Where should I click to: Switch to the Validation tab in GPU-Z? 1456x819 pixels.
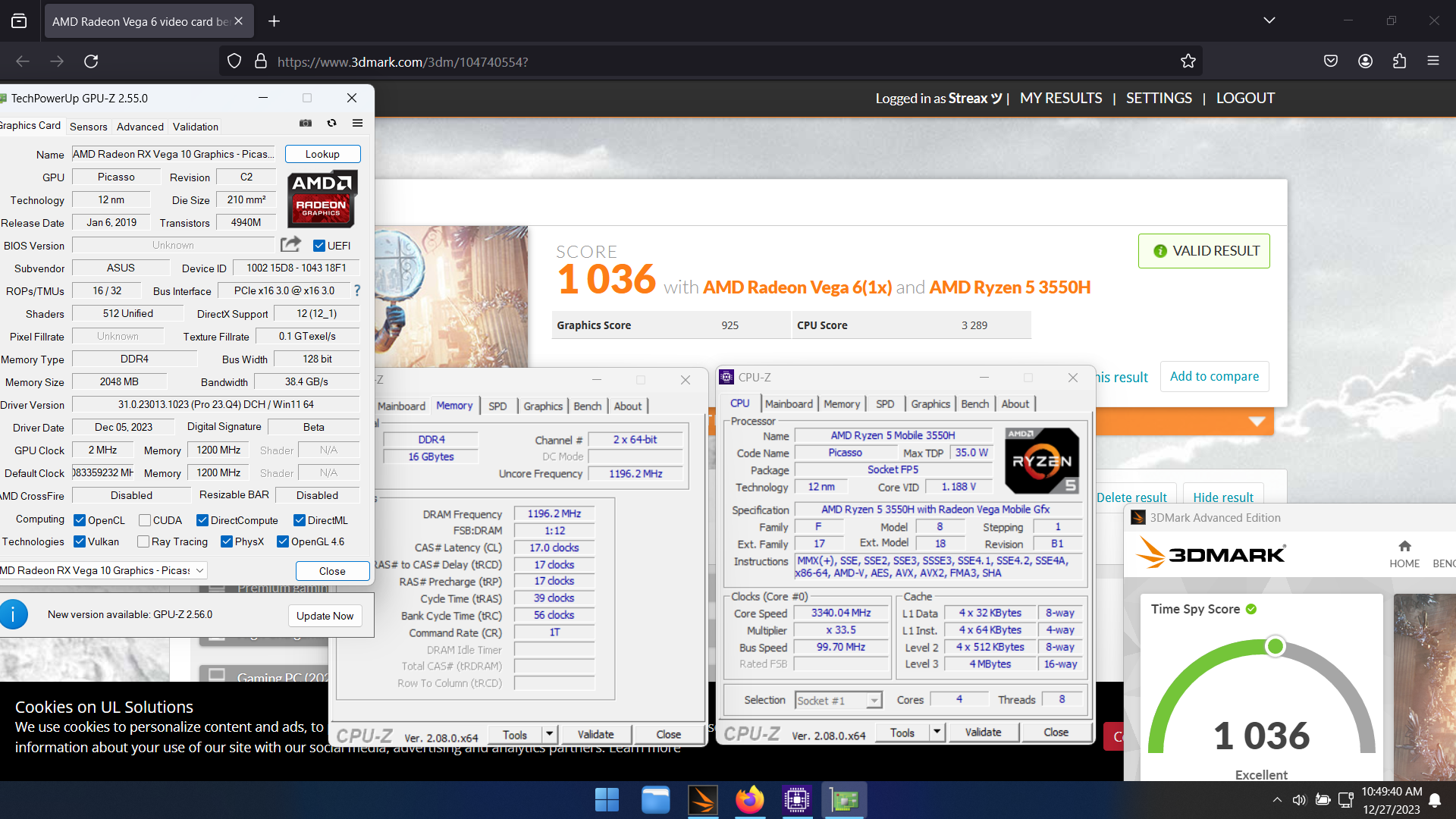(x=195, y=127)
